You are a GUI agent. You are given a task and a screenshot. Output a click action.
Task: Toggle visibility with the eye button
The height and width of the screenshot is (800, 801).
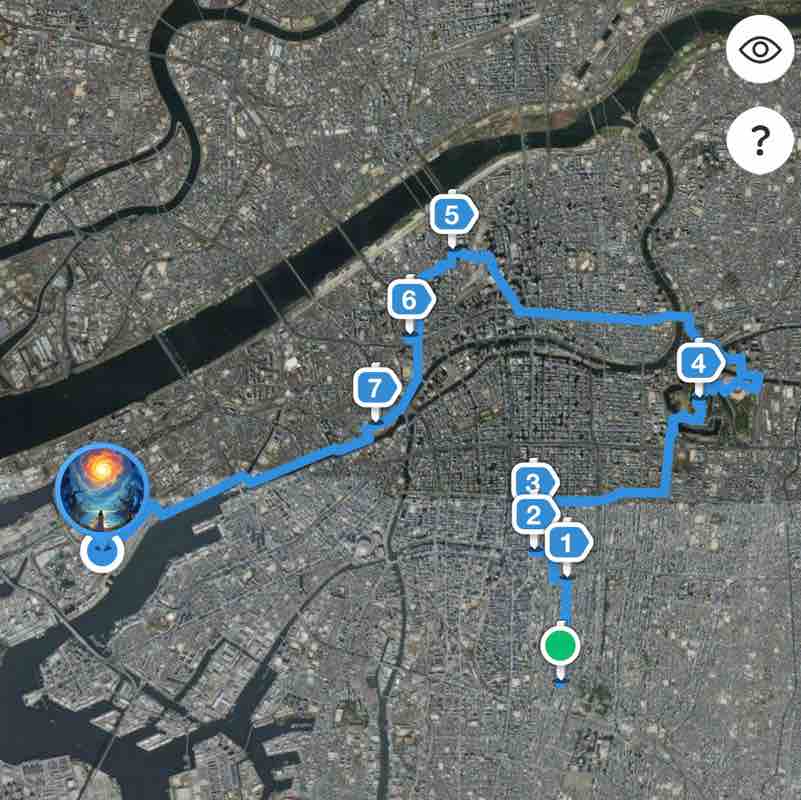click(760, 50)
